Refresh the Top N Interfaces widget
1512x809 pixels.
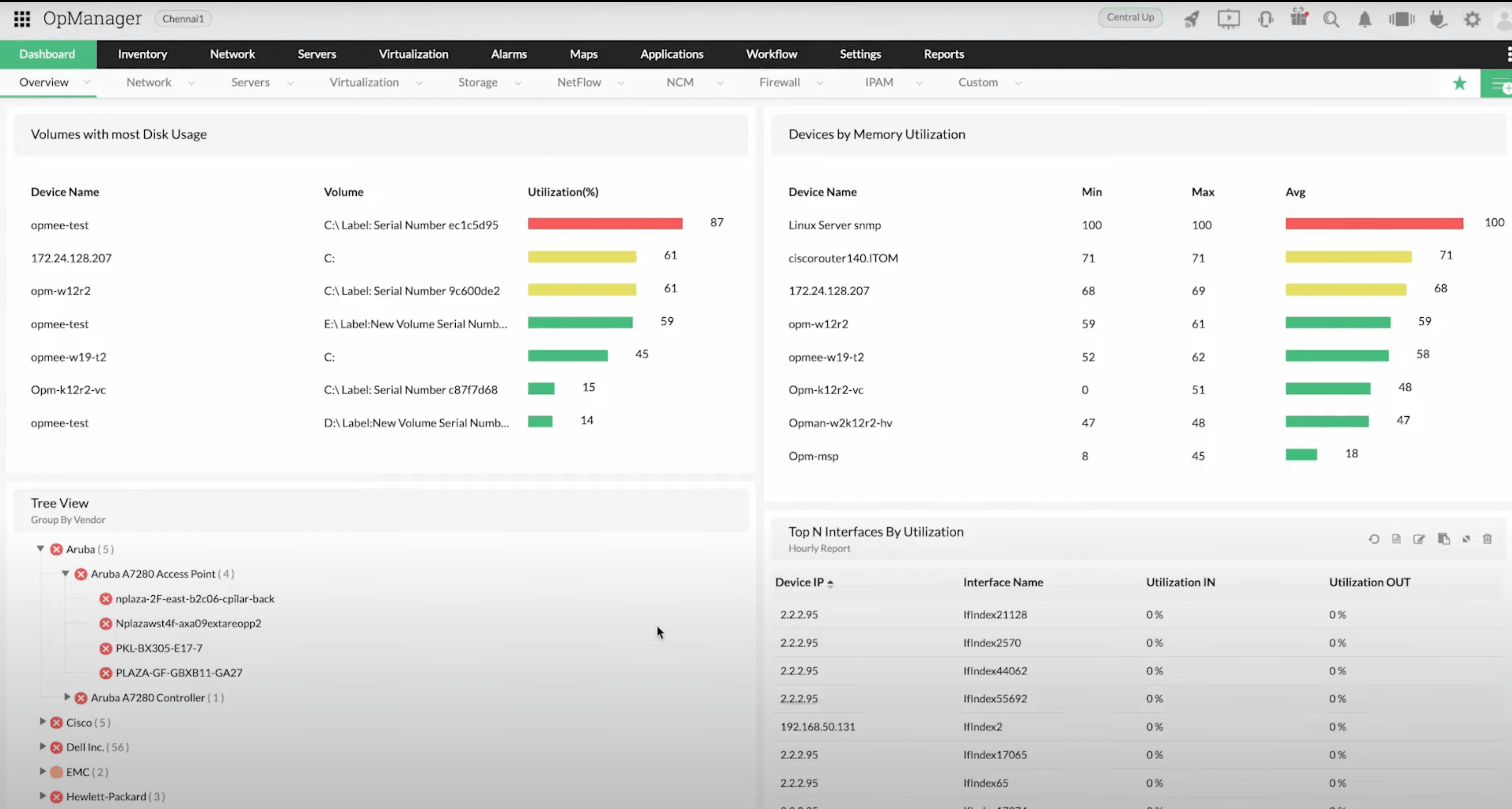pos(1373,538)
